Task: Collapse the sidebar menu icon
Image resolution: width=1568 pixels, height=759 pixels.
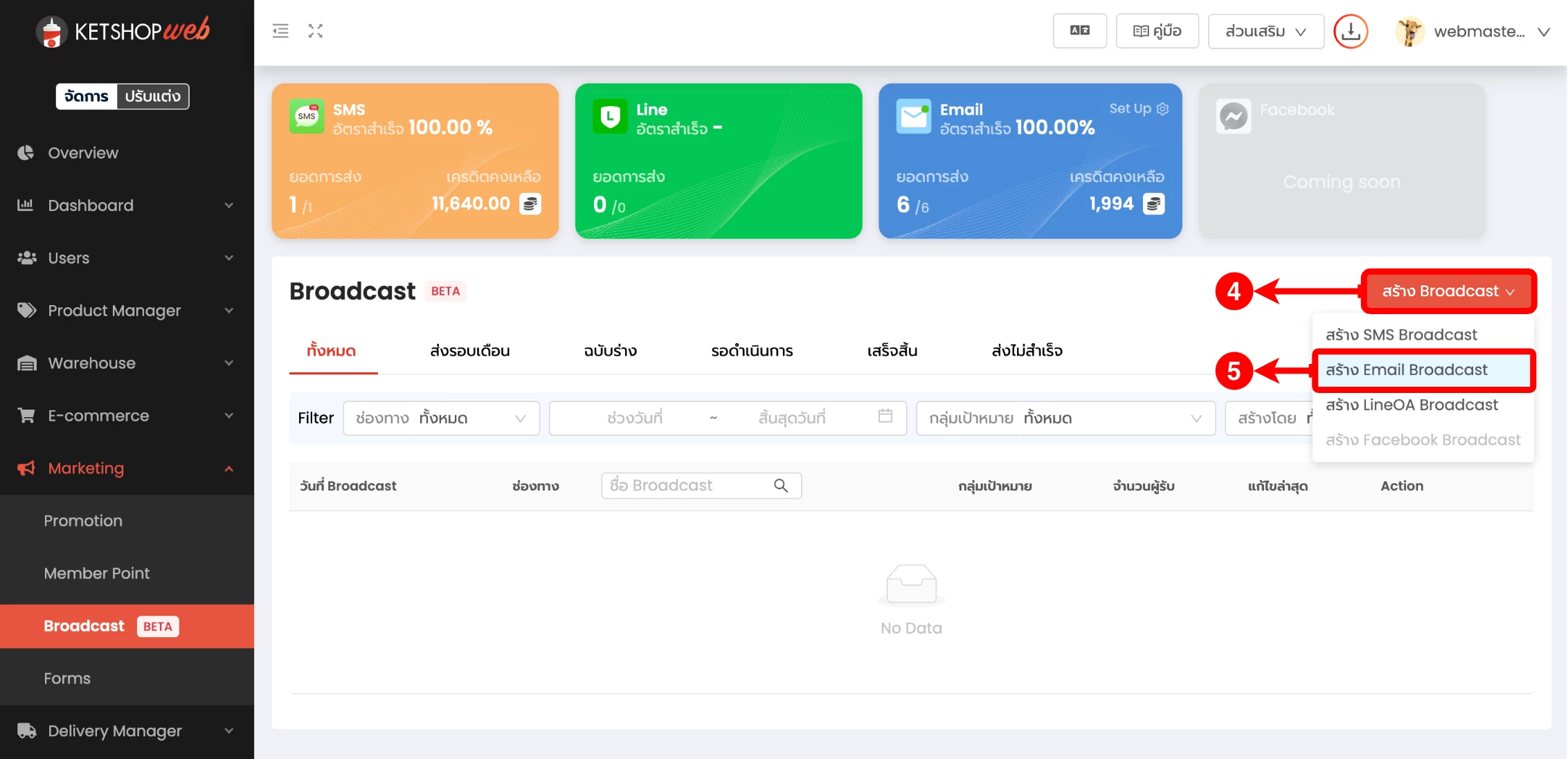Action: pos(280,31)
